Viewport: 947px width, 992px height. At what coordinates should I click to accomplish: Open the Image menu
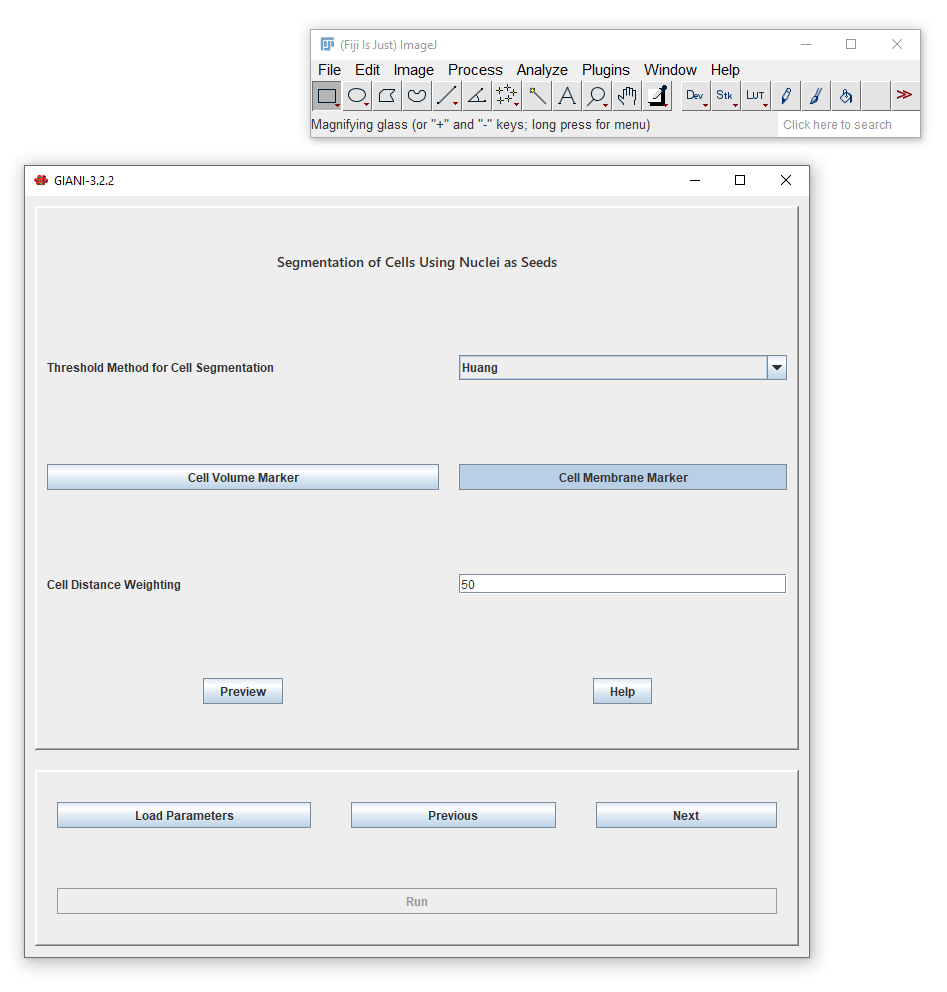pyautogui.click(x=414, y=70)
